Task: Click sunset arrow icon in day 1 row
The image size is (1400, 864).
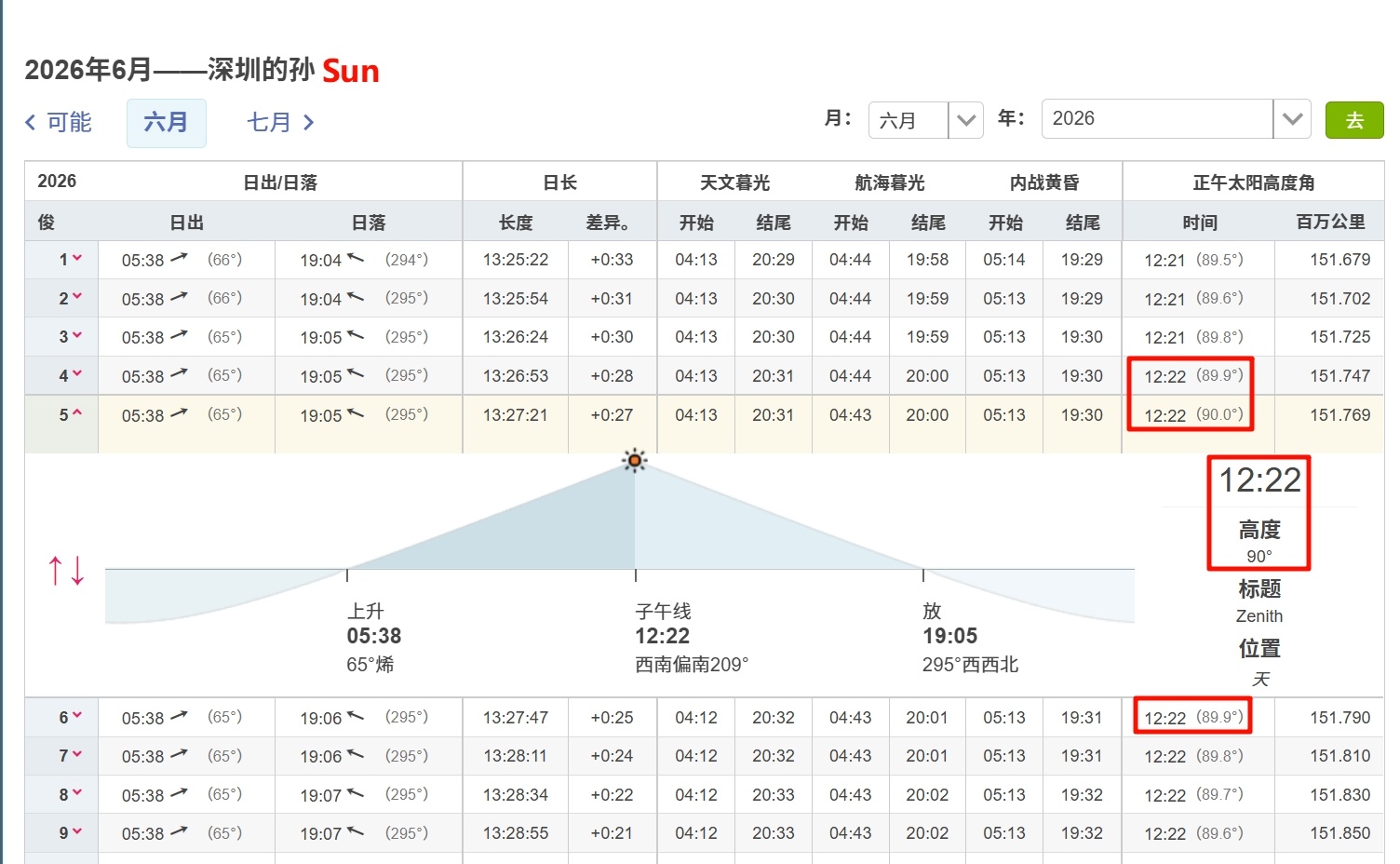Action: coord(355,258)
